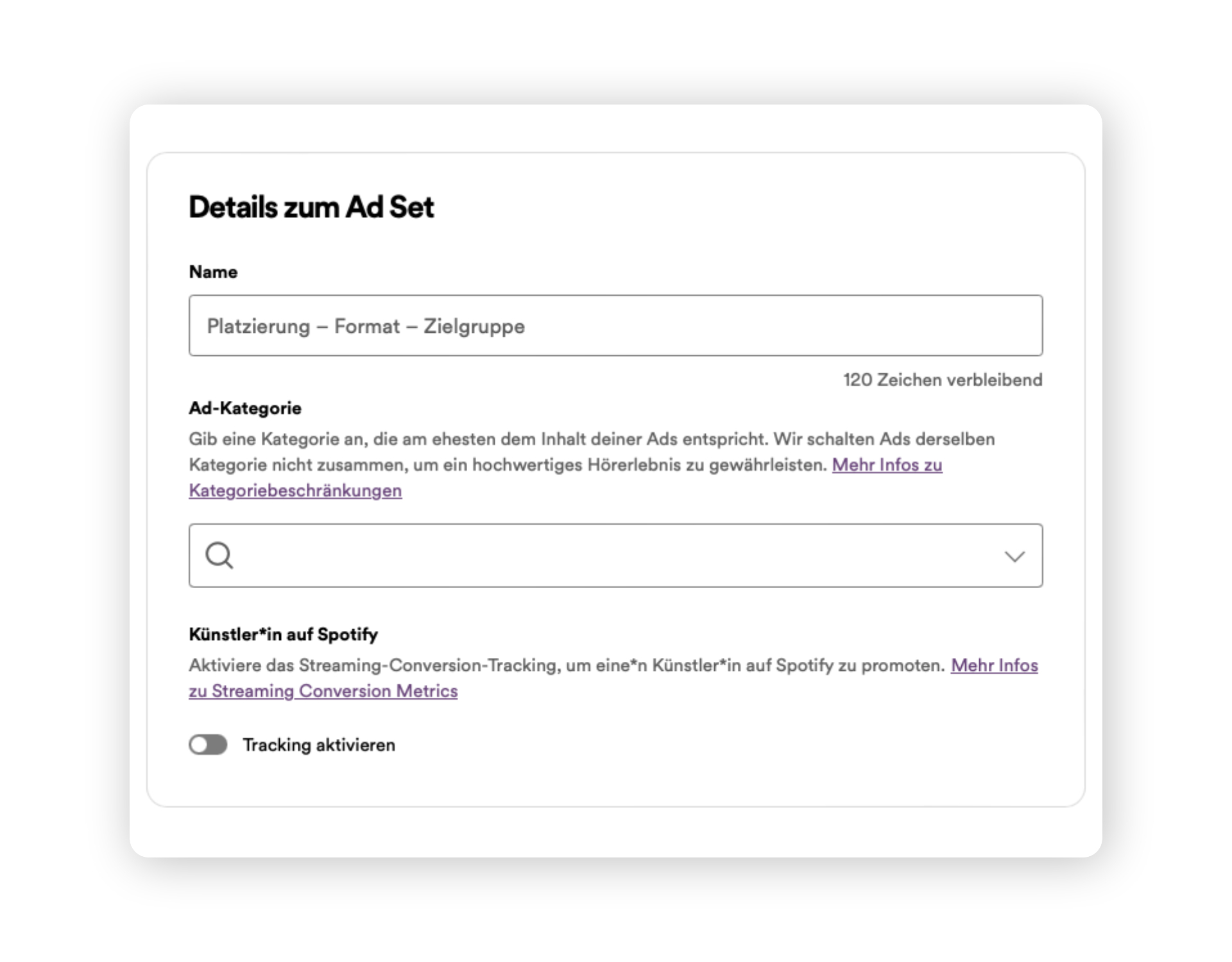Click 'Mehr Infos zu' after gewährleisten
This screenshot has width=1232, height=962.
tap(887, 465)
